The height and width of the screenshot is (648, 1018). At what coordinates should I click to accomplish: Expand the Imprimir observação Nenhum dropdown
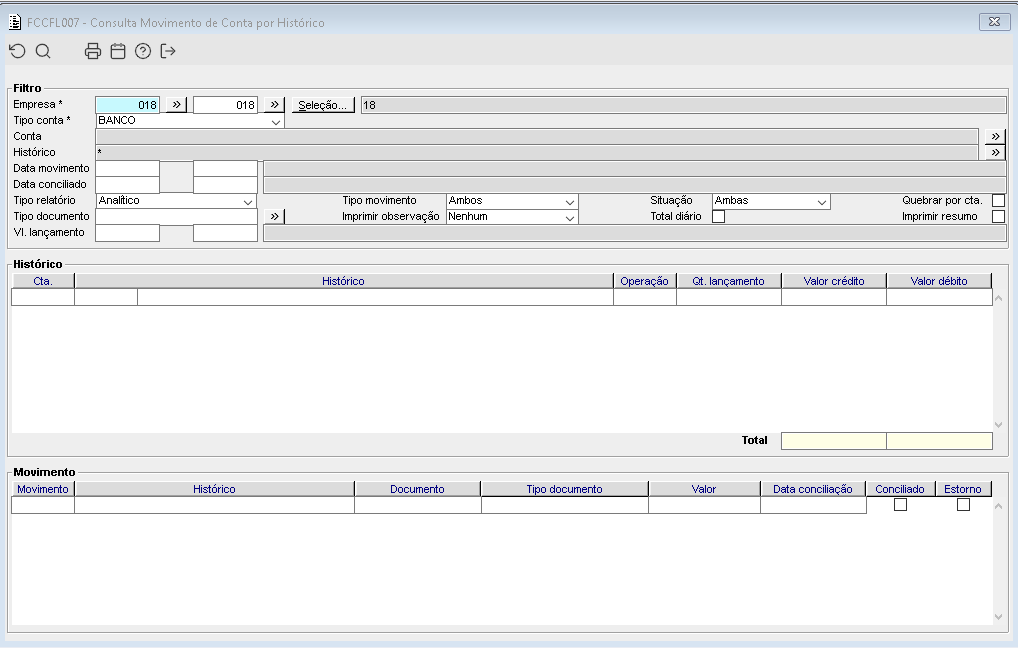[569, 218]
